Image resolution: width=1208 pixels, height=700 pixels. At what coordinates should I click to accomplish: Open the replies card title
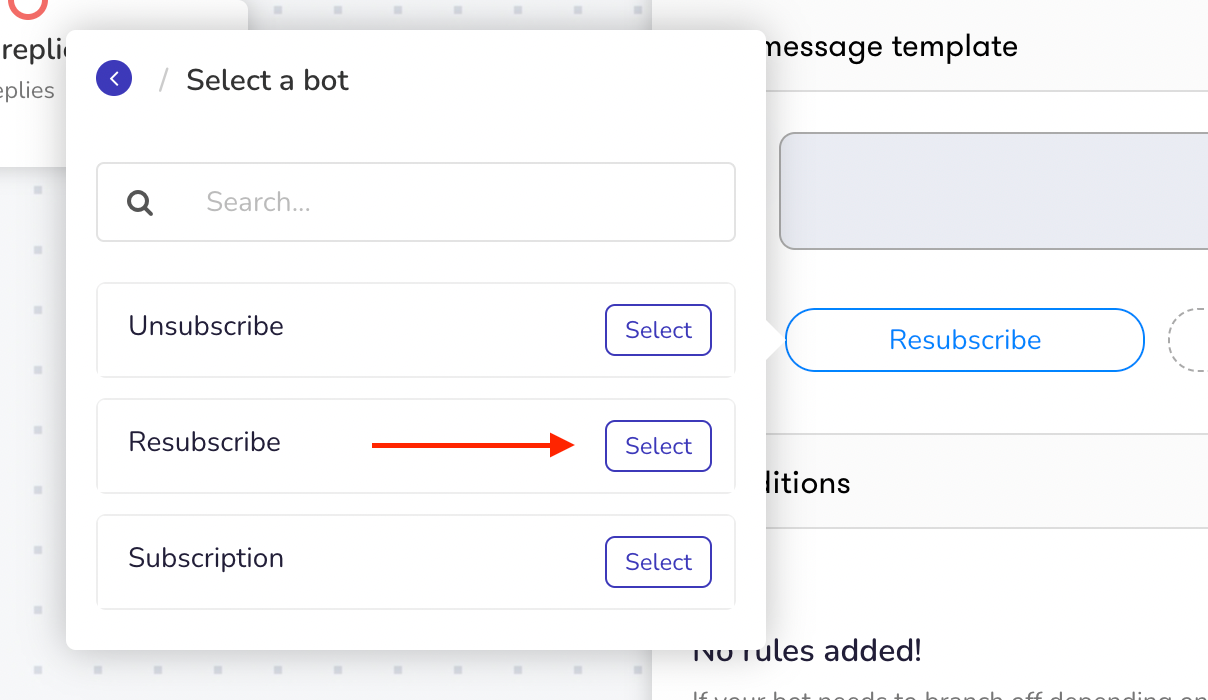click(27, 48)
